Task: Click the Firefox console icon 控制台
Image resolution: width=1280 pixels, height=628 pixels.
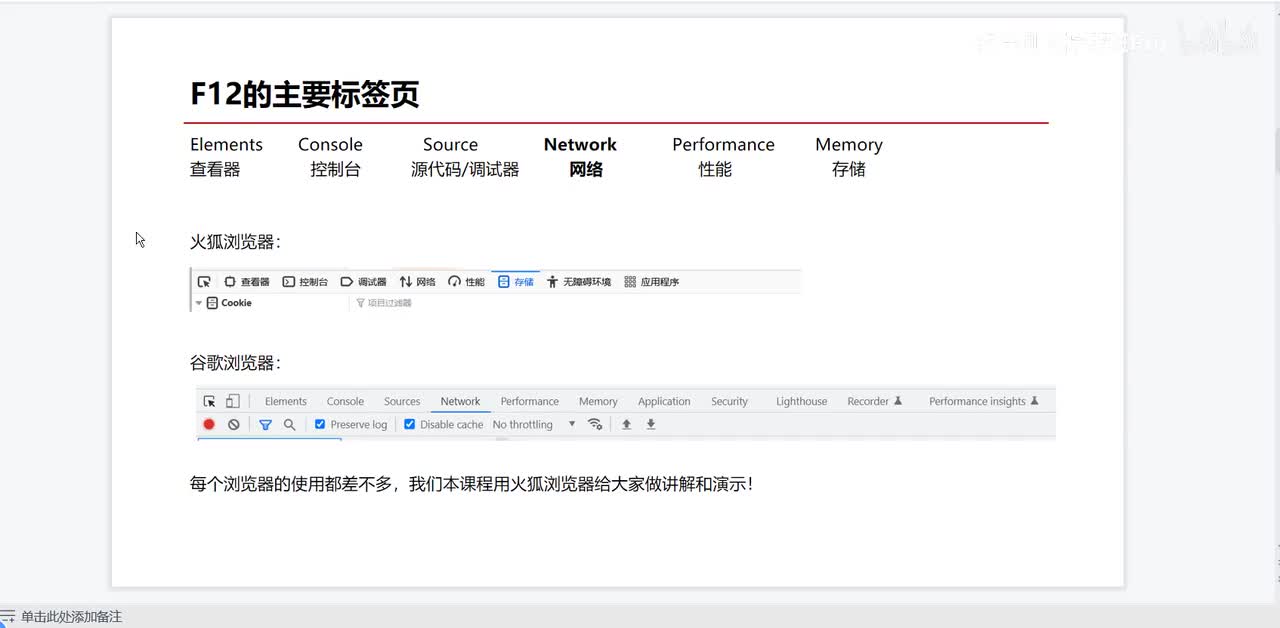Action: point(288,282)
